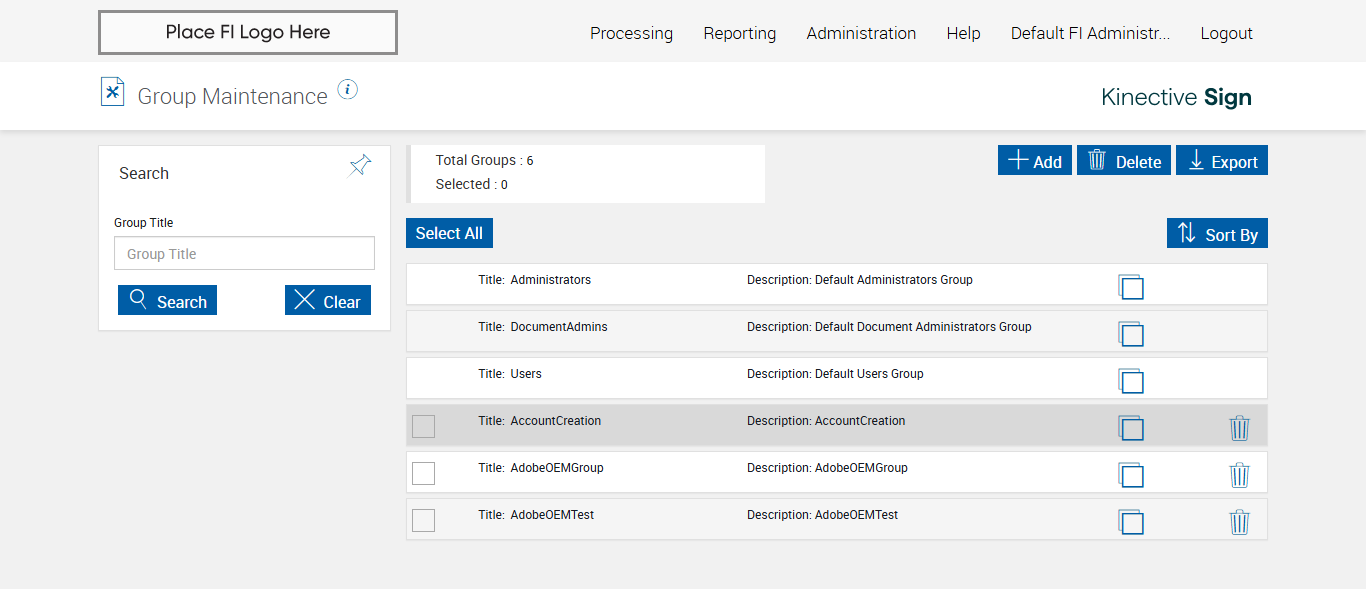Select the AdobeOEMGroup checkbox
Viewport: 1366px width, 589px height.
tap(424, 473)
